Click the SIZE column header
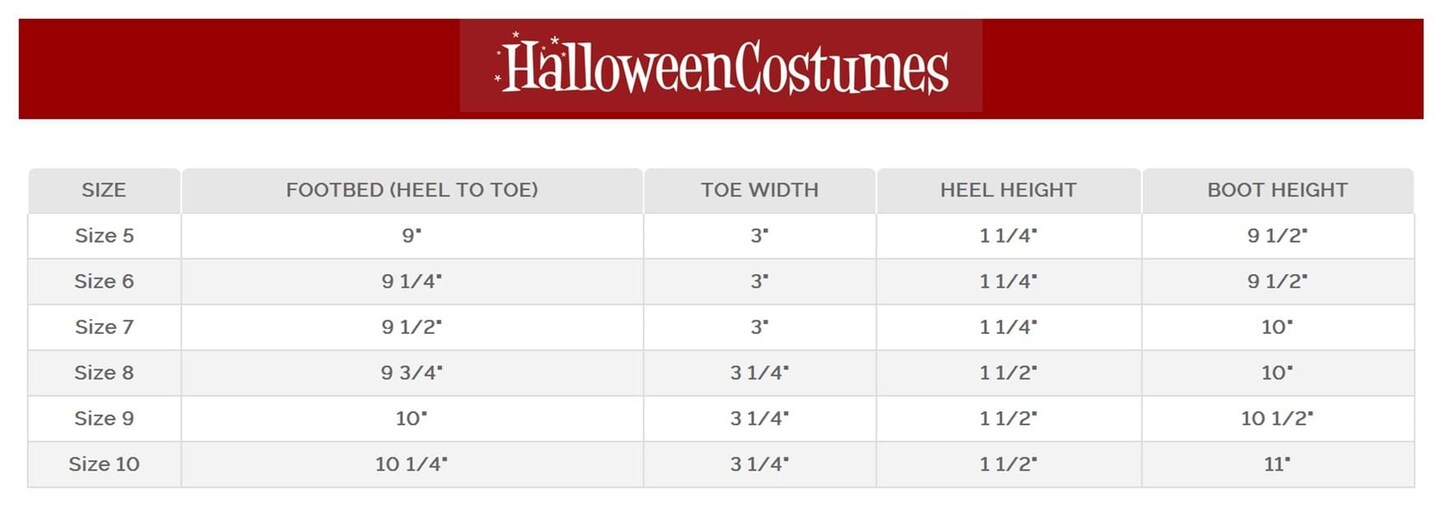 [104, 190]
